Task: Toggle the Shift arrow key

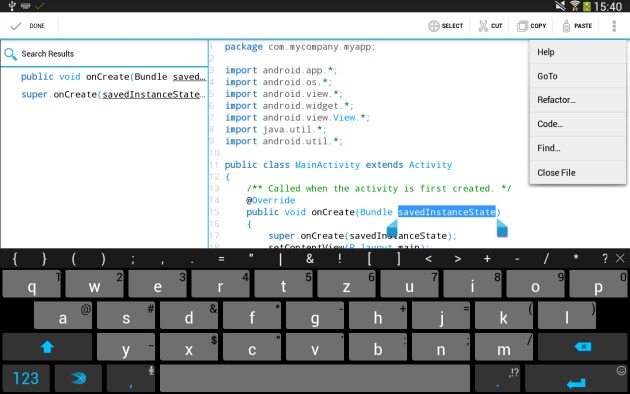Action: (47, 347)
